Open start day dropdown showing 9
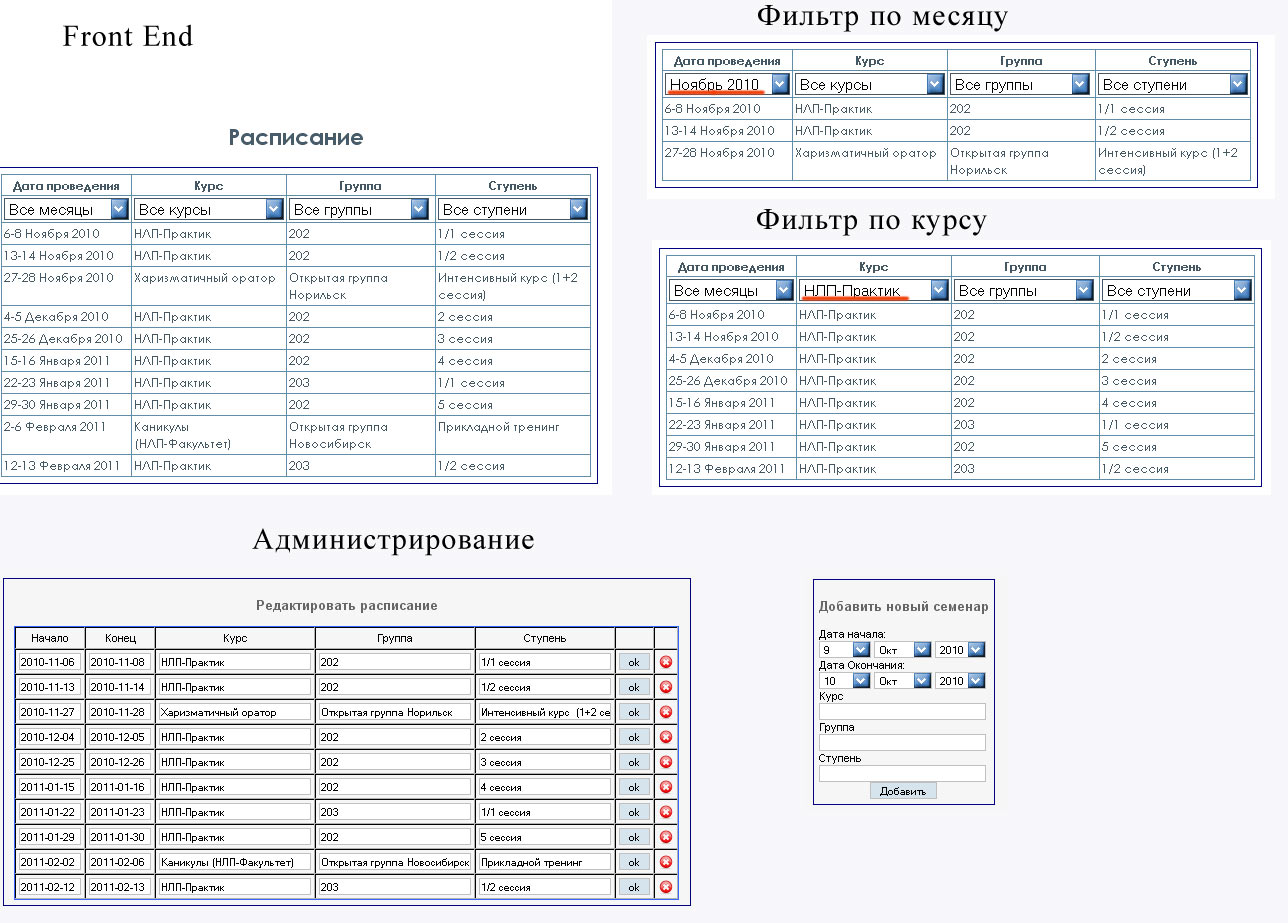Viewport: 1288px width, 923px height. point(844,650)
